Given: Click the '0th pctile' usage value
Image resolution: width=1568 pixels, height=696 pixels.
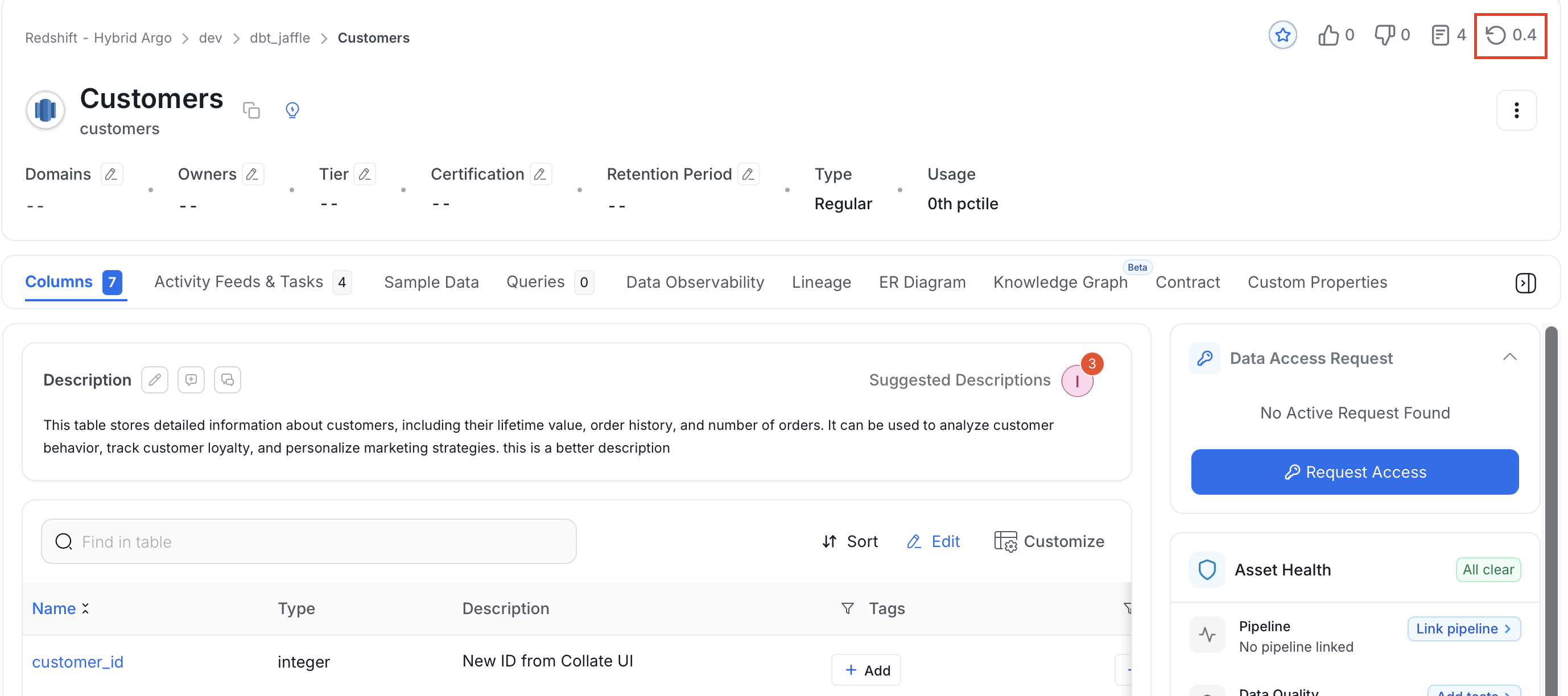Looking at the screenshot, I should [962, 204].
